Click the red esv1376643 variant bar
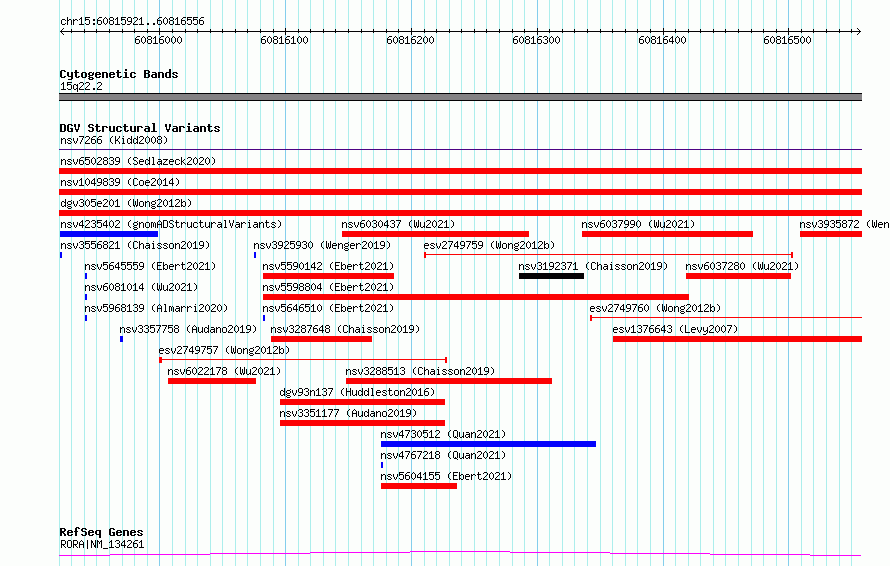Viewport: 890px width, 566px height. 737,339
